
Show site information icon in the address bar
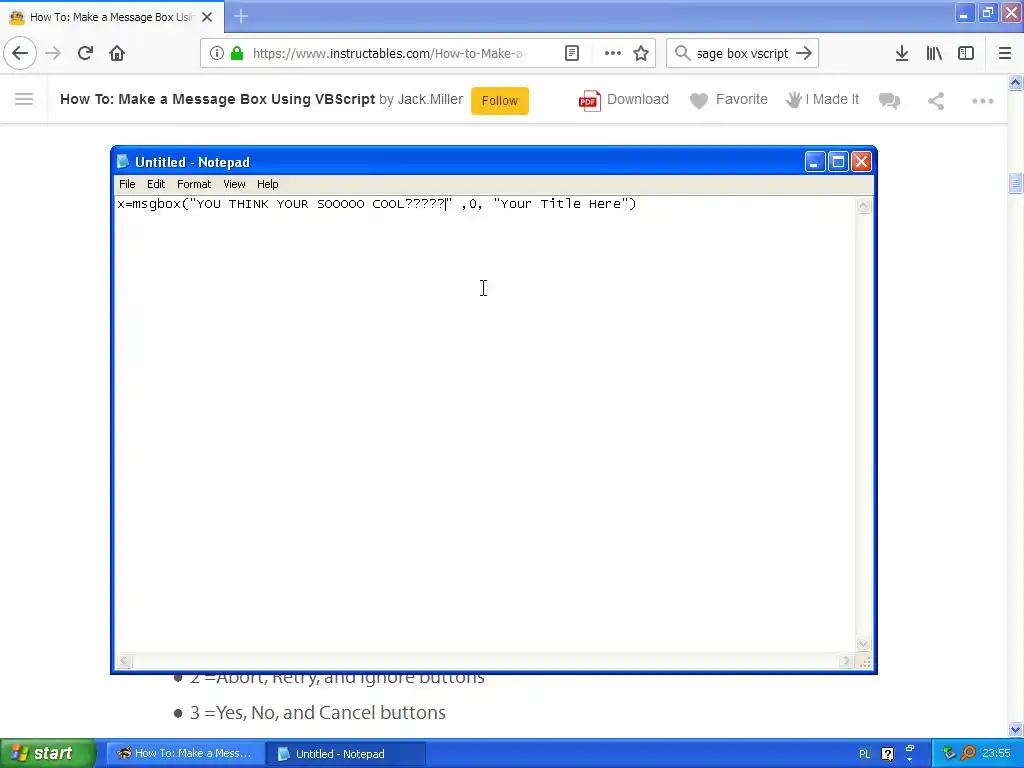216,53
